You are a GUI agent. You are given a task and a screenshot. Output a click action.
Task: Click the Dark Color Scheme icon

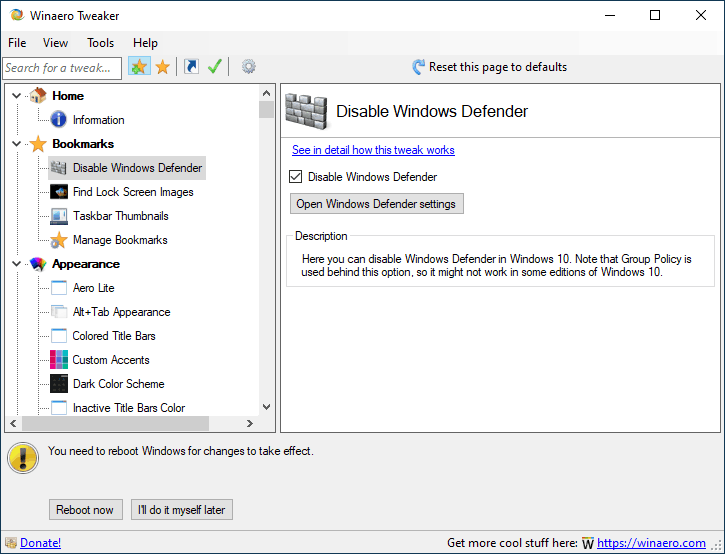tap(59, 384)
